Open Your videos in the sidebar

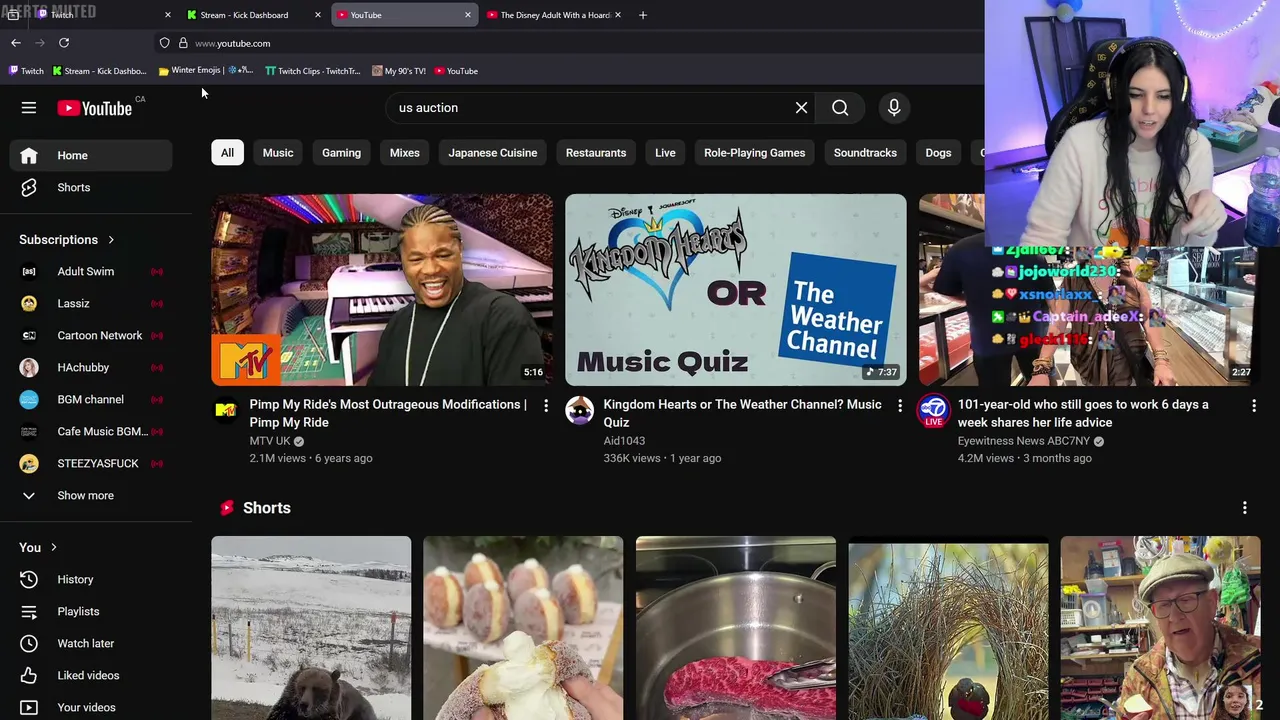(x=91, y=707)
